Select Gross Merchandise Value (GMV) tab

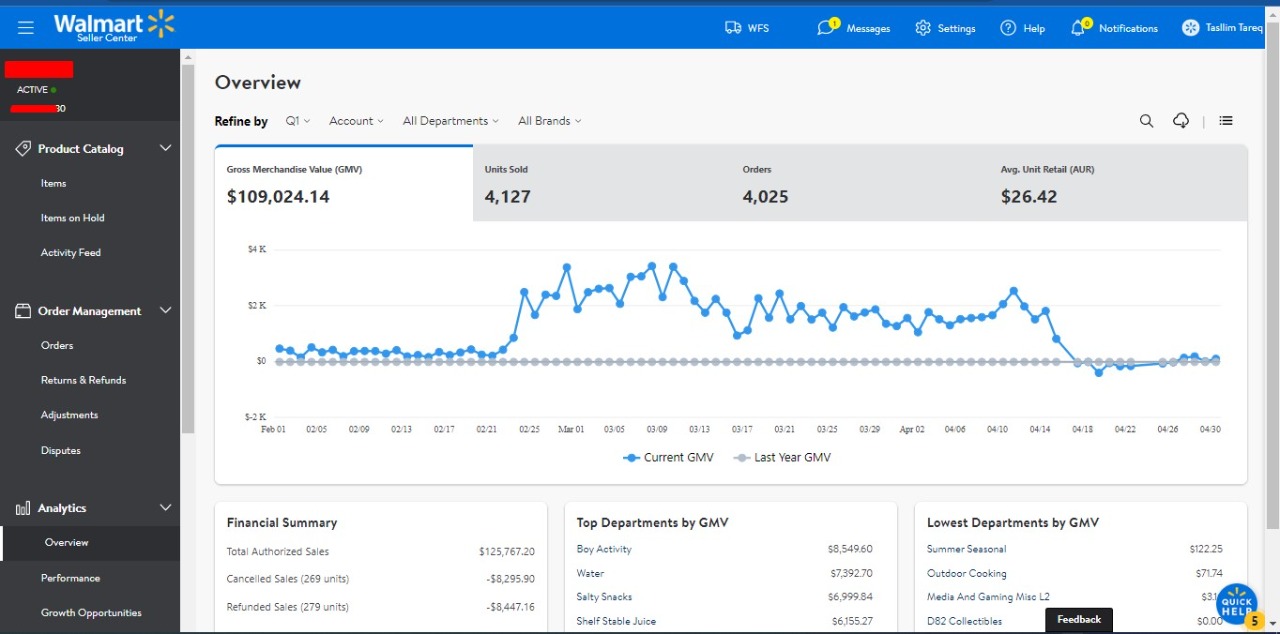344,183
